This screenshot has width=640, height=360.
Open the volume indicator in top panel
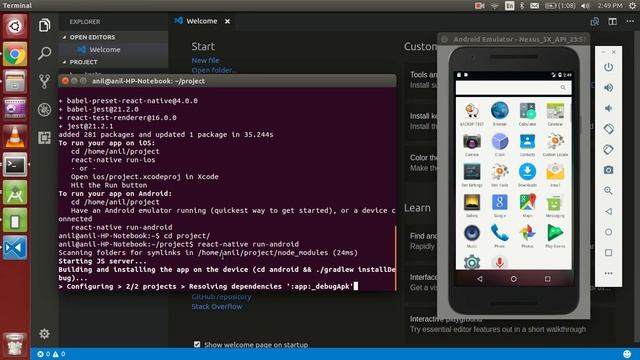585,5
